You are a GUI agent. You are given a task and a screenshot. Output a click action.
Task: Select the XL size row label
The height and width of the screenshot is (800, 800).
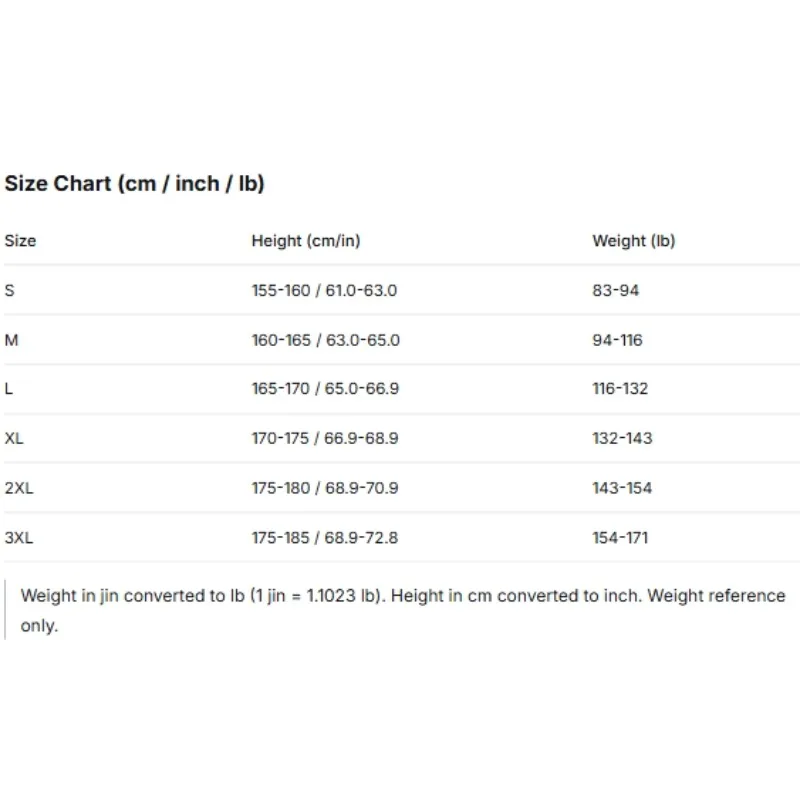tap(14, 438)
